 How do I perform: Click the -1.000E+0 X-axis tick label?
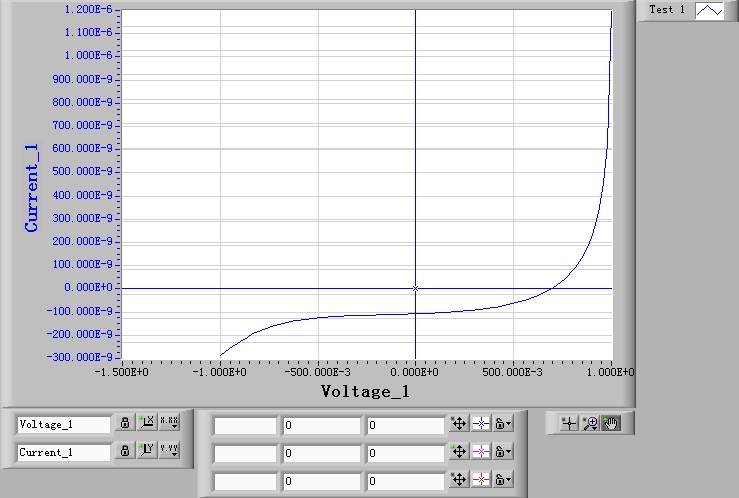click(219, 372)
